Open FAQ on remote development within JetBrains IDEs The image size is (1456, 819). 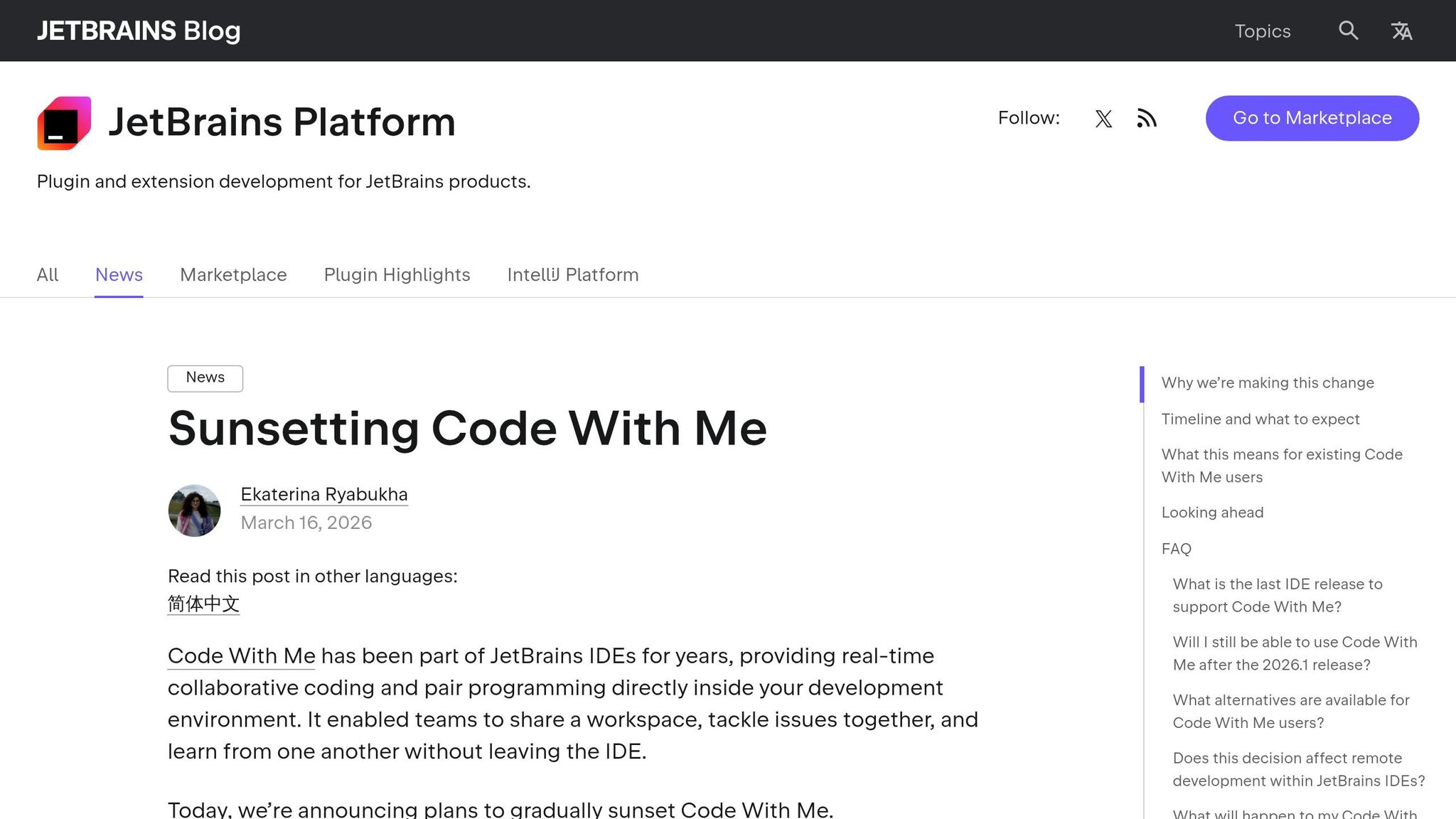click(1299, 770)
